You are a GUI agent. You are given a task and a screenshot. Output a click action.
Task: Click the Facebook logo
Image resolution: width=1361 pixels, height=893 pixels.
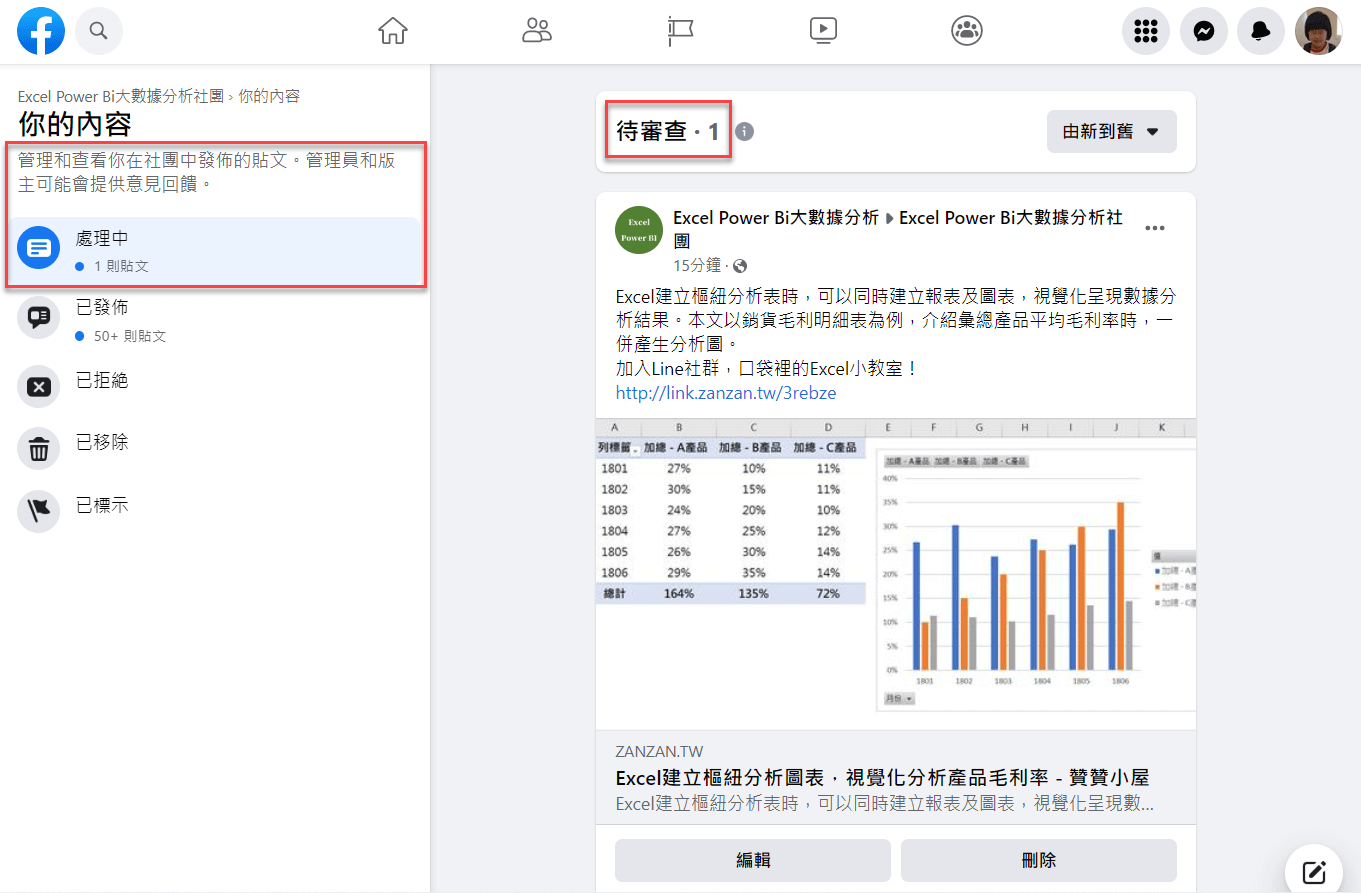tap(41, 31)
